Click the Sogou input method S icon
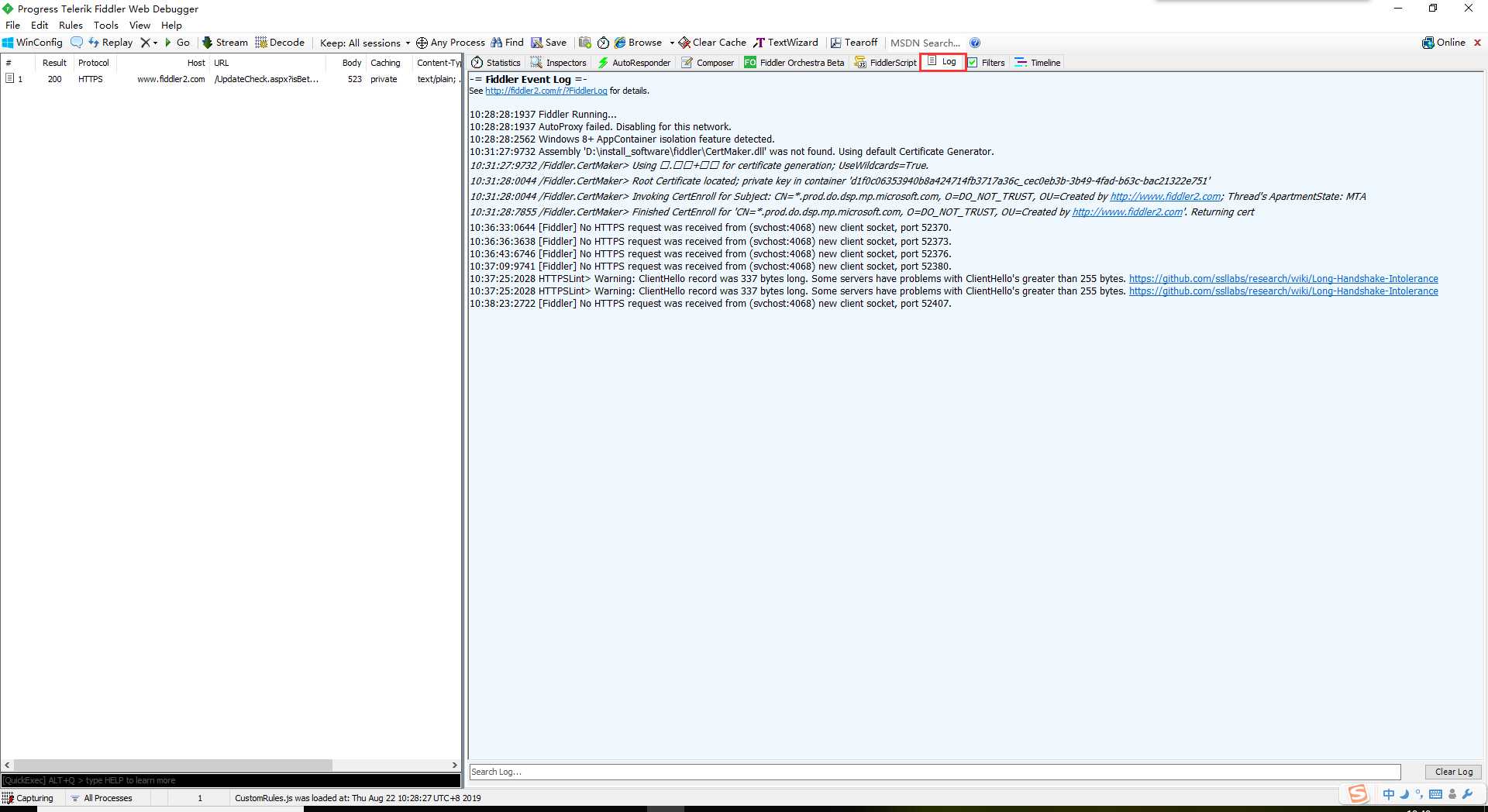Viewport: 1488px width, 812px height. [x=1358, y=793]
